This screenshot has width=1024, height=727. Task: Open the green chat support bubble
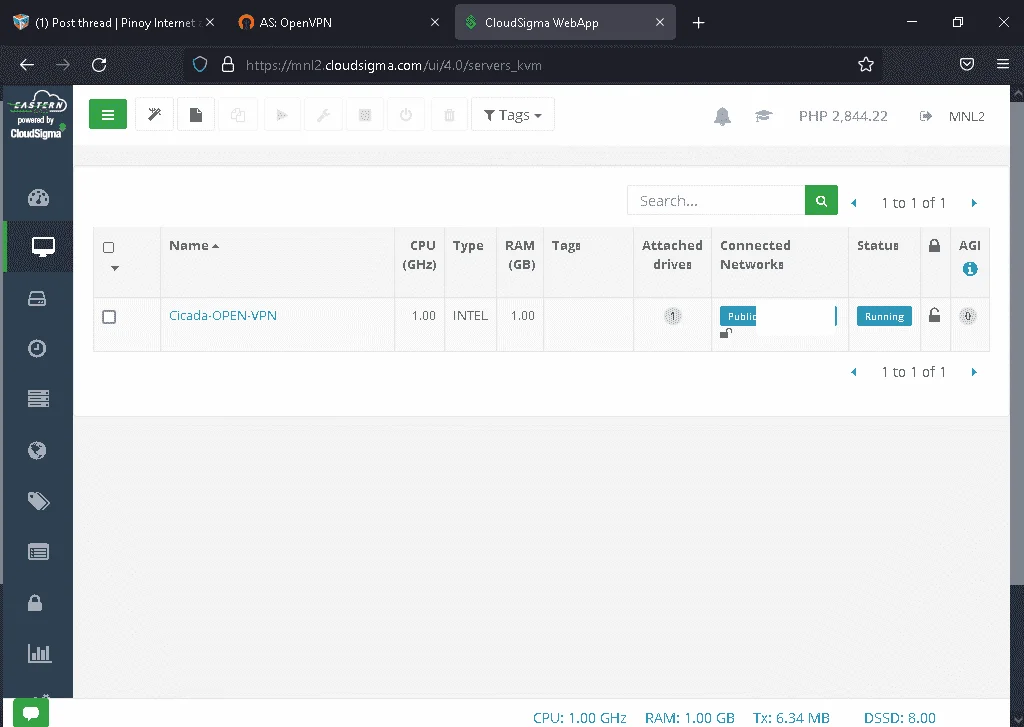[x=31, y=712]
